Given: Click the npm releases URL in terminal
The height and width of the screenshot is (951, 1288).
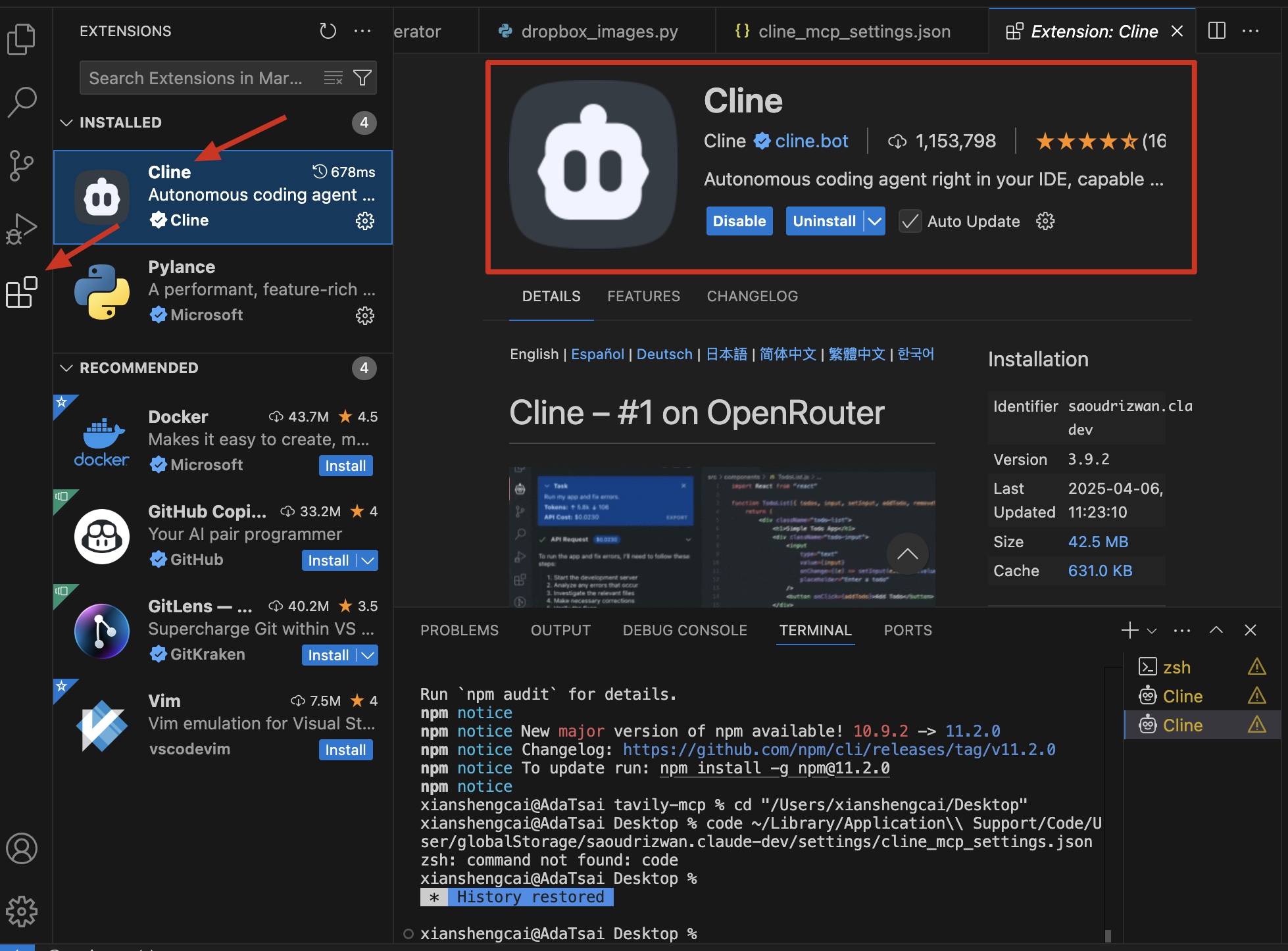Looking at the screenshot, I should pyautogui.click(x=839, y=750).
